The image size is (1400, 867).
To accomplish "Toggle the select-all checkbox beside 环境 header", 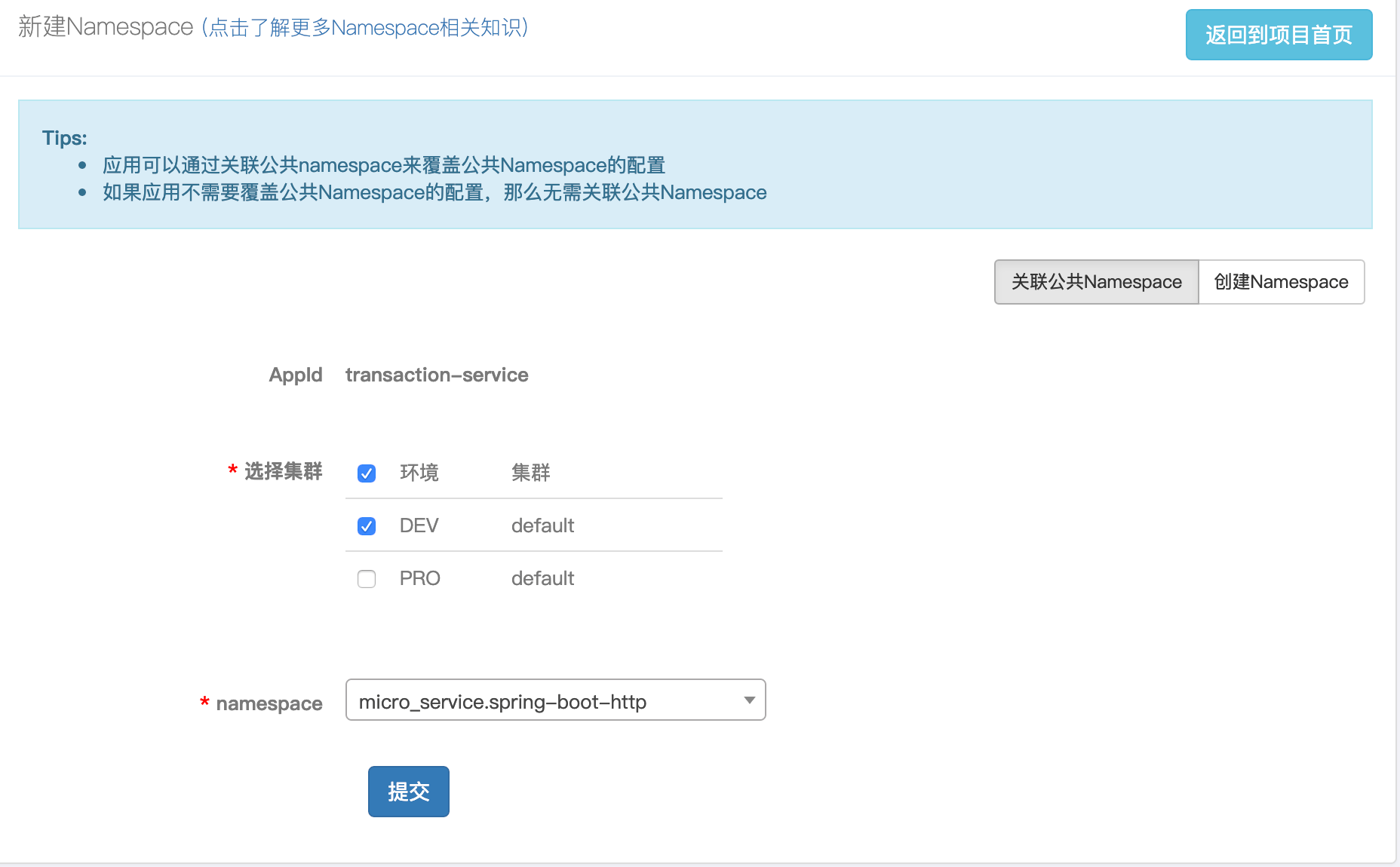I will tap(367, 473).
